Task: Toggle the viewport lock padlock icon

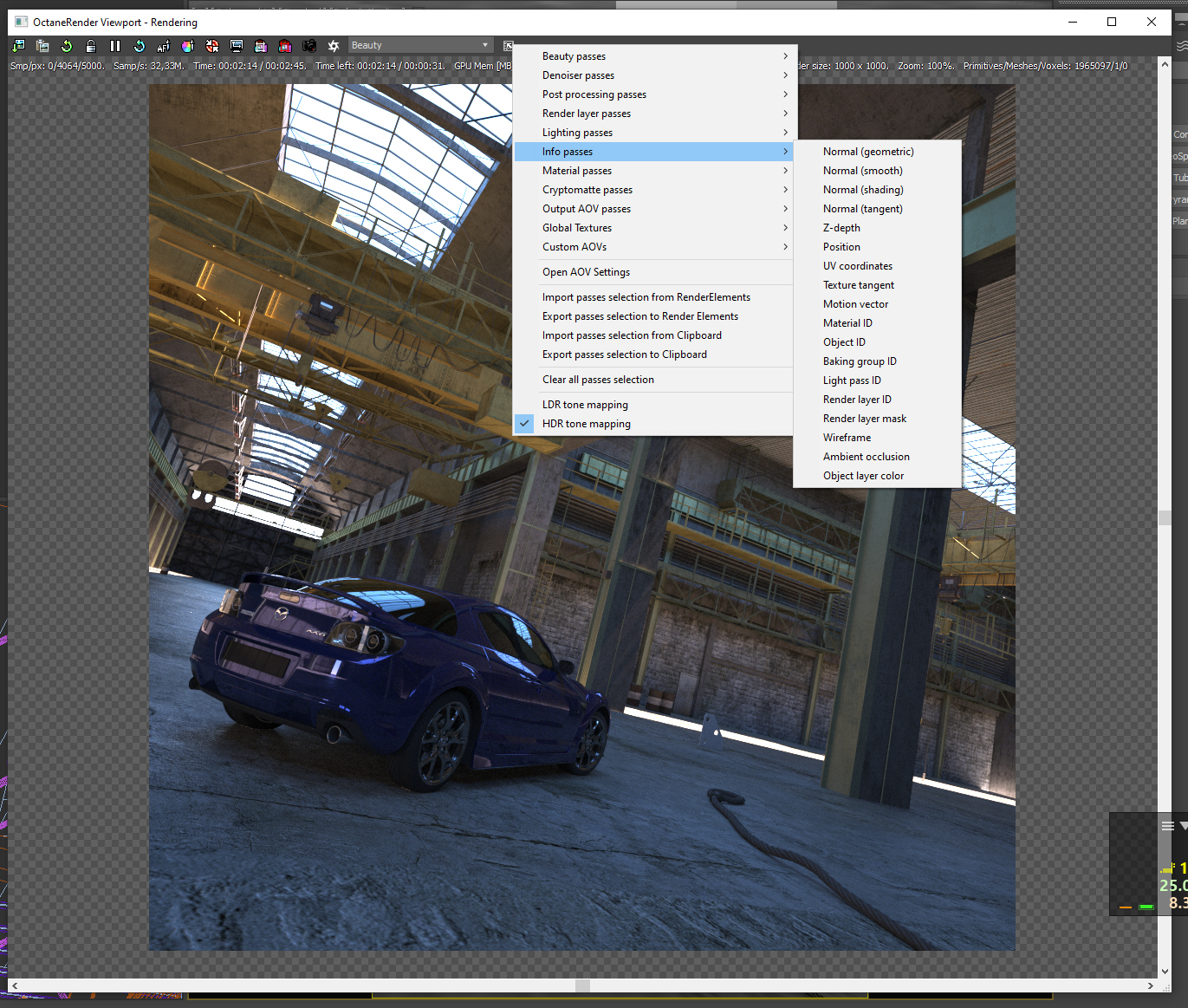Action: [x=91, y=46]
